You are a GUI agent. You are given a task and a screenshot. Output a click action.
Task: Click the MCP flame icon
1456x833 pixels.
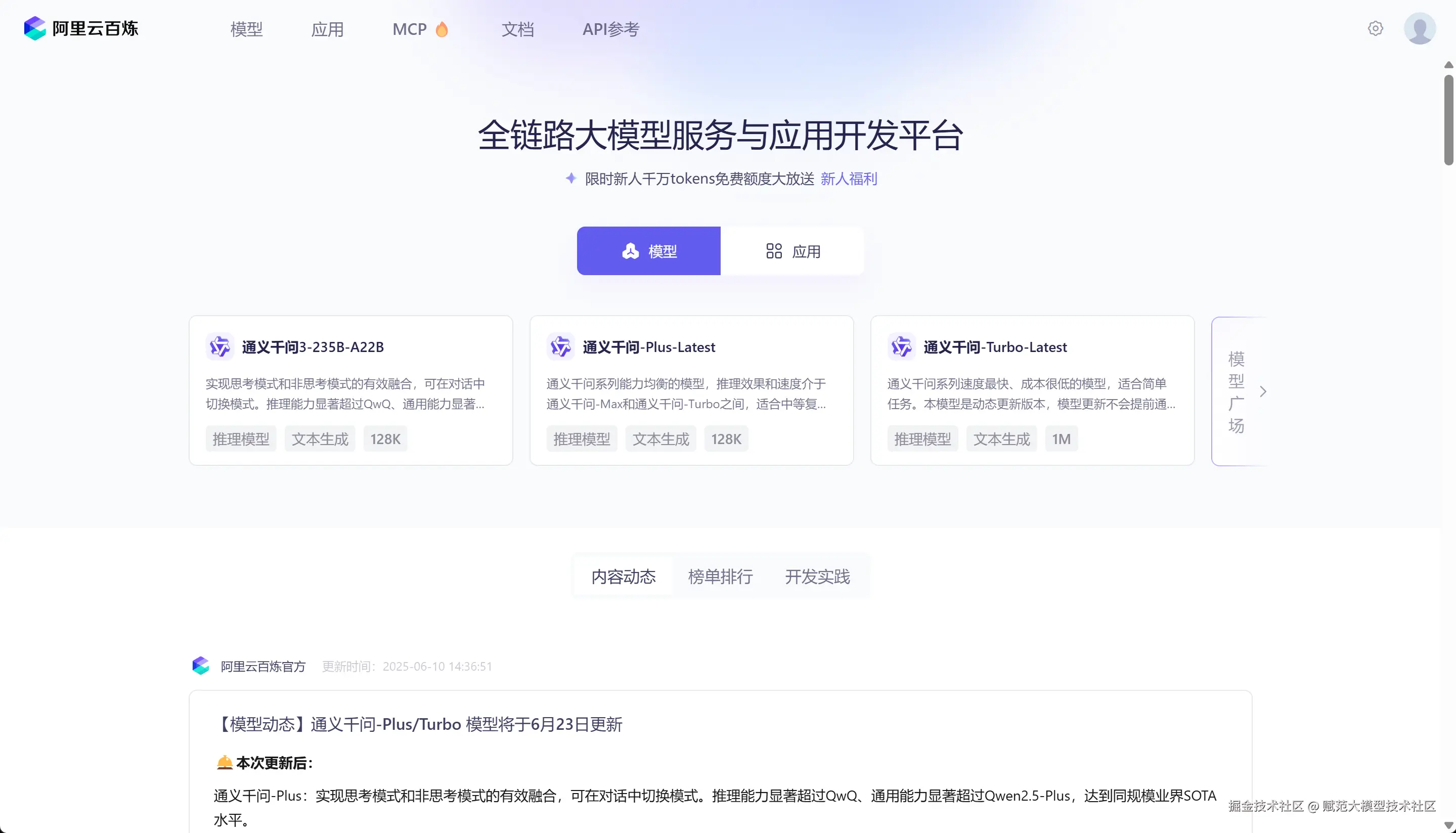(x=442, y=29)
